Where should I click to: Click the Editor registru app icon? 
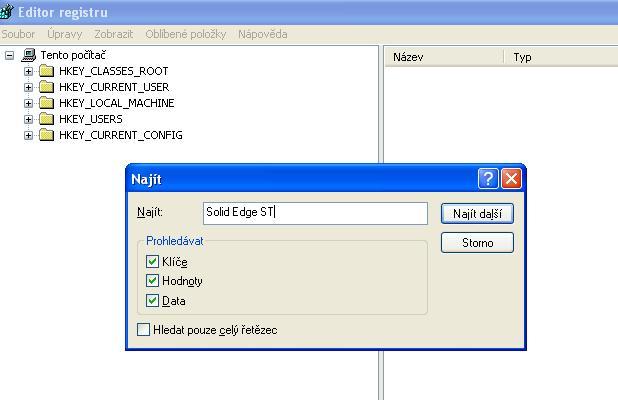(6, 11)
